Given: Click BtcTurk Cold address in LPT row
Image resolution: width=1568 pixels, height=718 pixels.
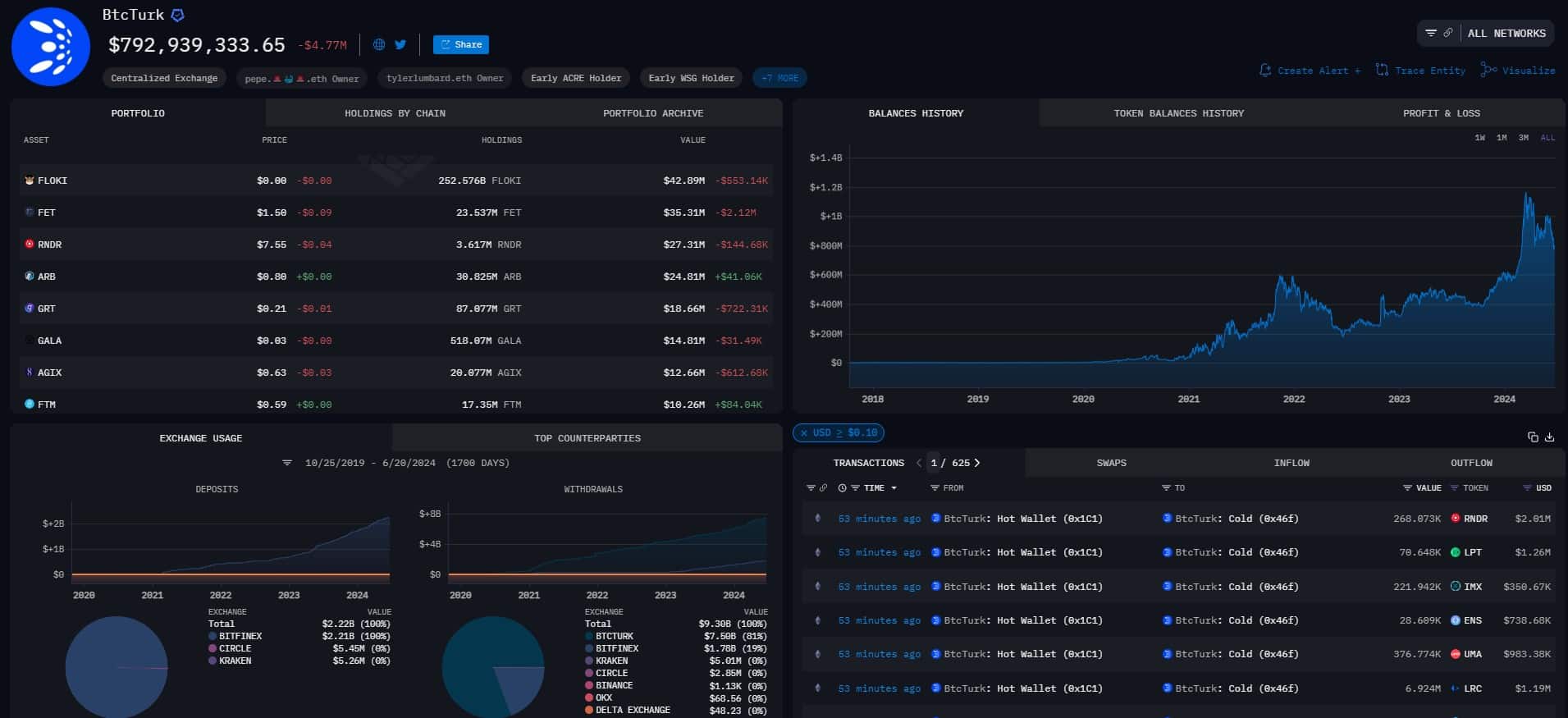Looking at the screenshot, I should 1237,552.
